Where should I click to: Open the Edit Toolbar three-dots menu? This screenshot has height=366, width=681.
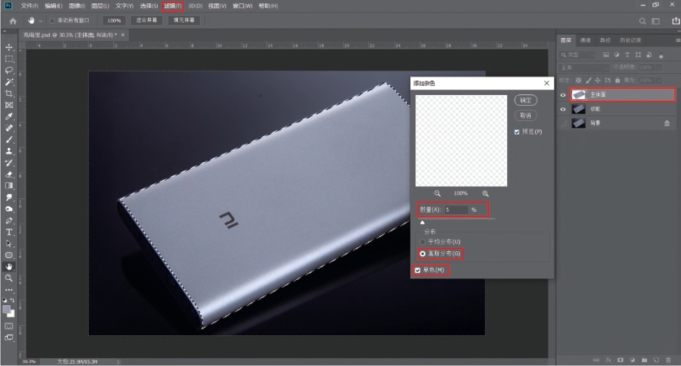(9, 290)
